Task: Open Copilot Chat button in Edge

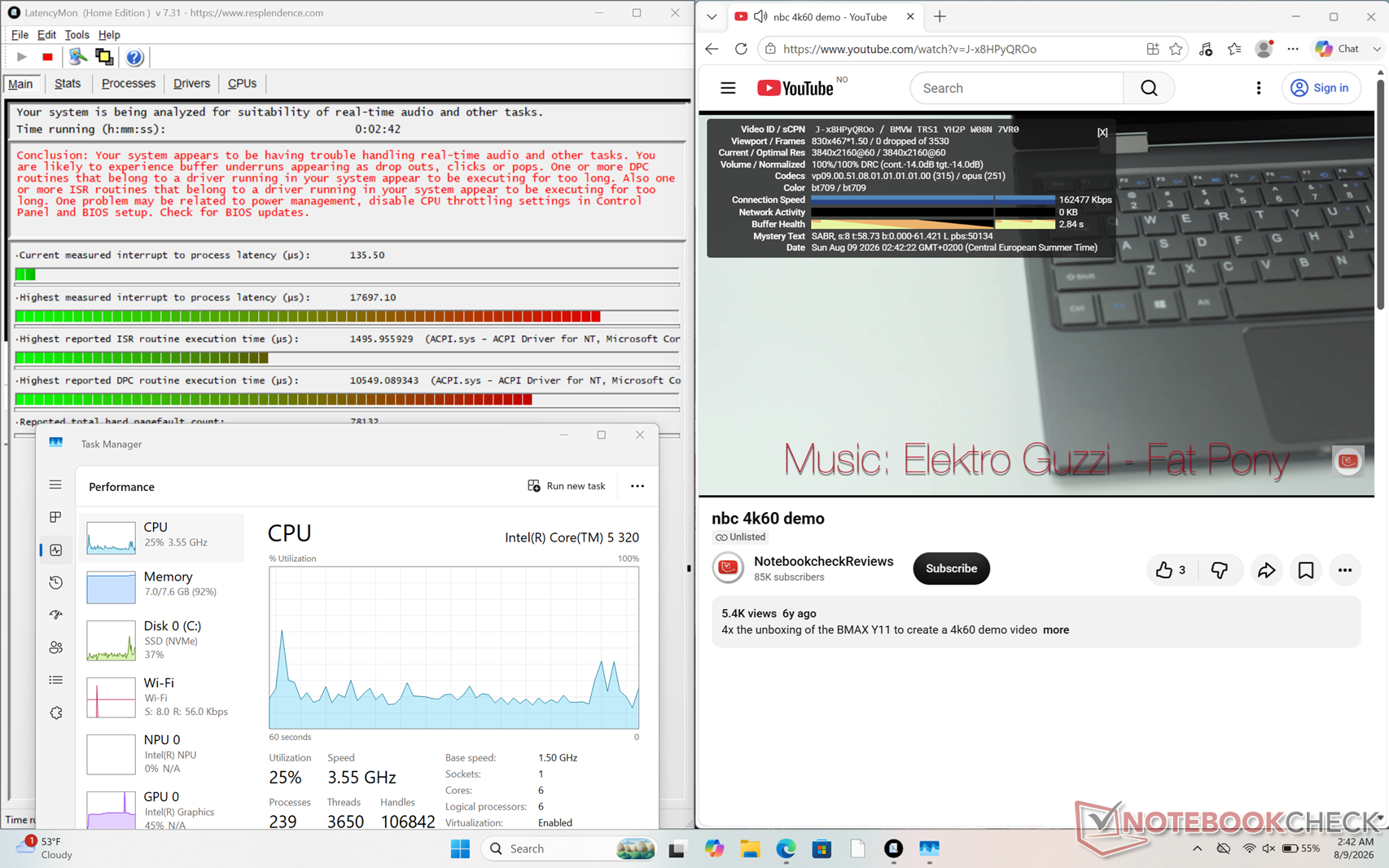Action: [1339, 49]
